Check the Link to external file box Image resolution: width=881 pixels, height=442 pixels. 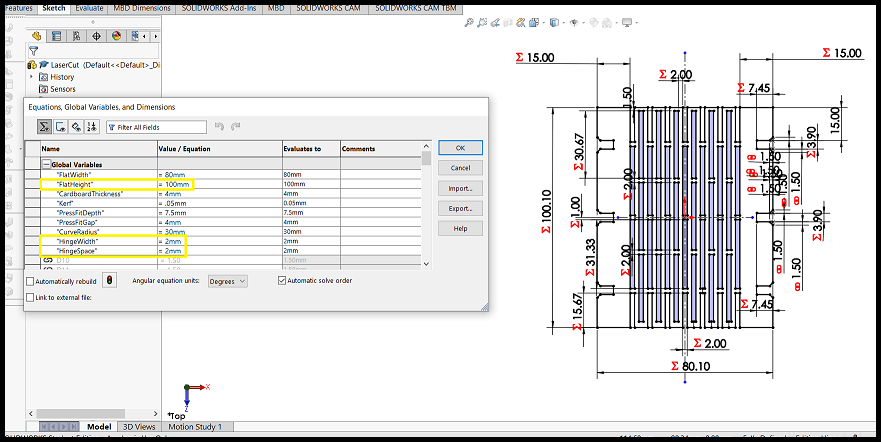tap(30, 298)
